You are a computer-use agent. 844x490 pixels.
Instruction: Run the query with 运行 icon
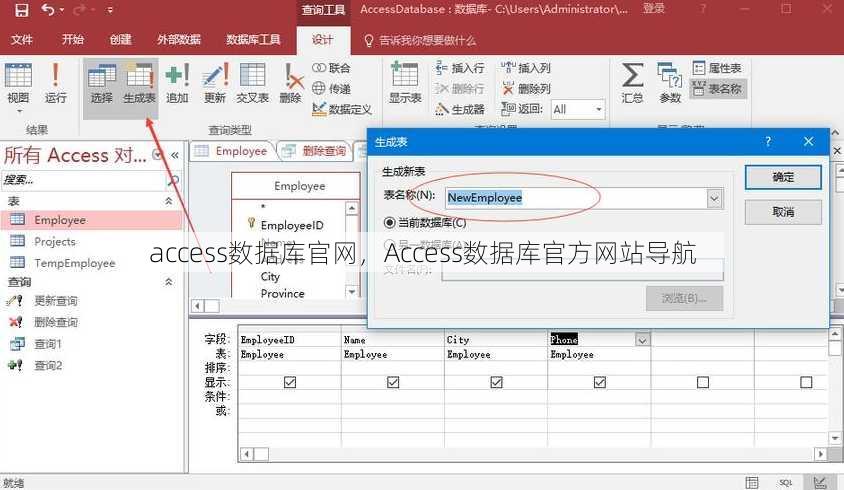pyautogui.click(x=55, y=82)
